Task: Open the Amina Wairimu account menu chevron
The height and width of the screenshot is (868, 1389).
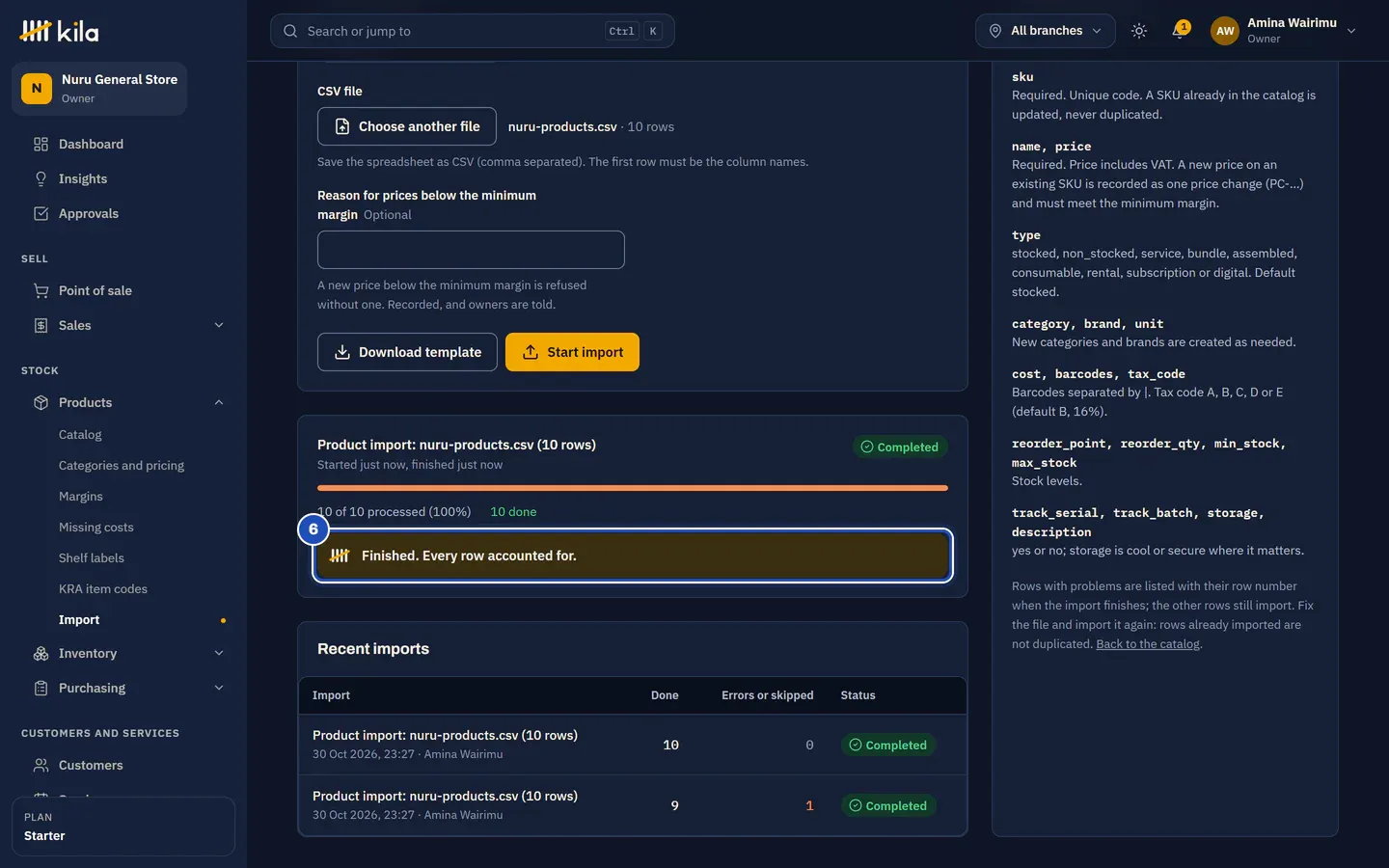Action: 1351,31
